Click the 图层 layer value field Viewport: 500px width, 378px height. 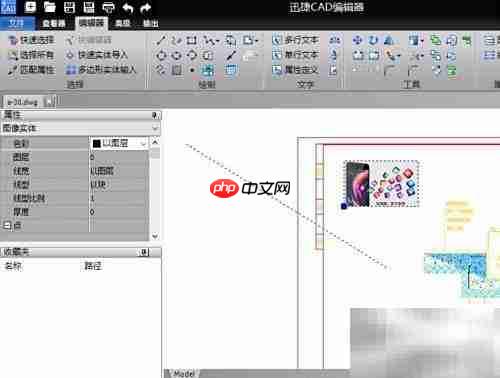pyautogui.click(x=119, y=157)
